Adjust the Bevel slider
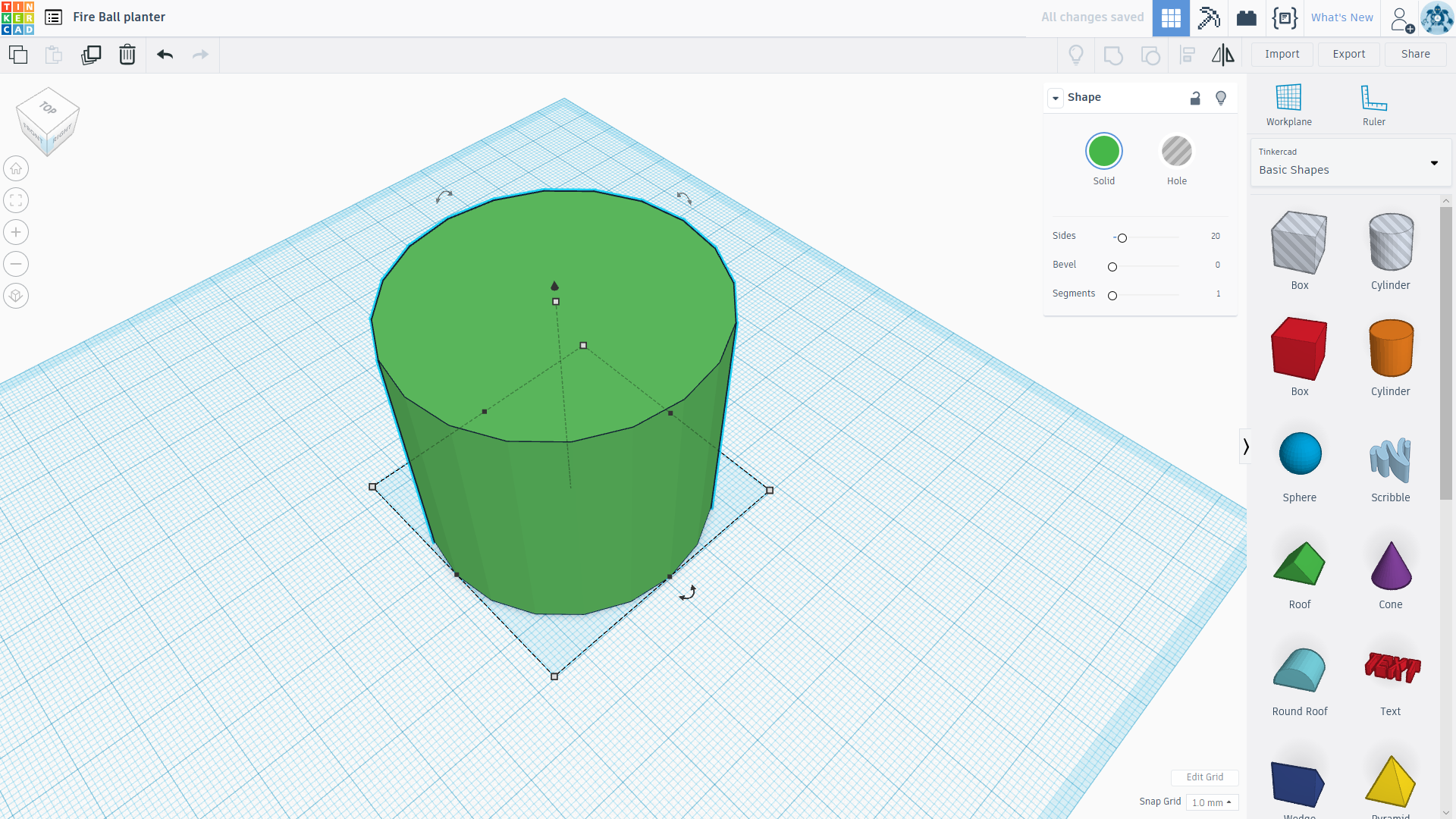The width and height of the screenshot is (1456, 819). click(x=1112, y=267)
